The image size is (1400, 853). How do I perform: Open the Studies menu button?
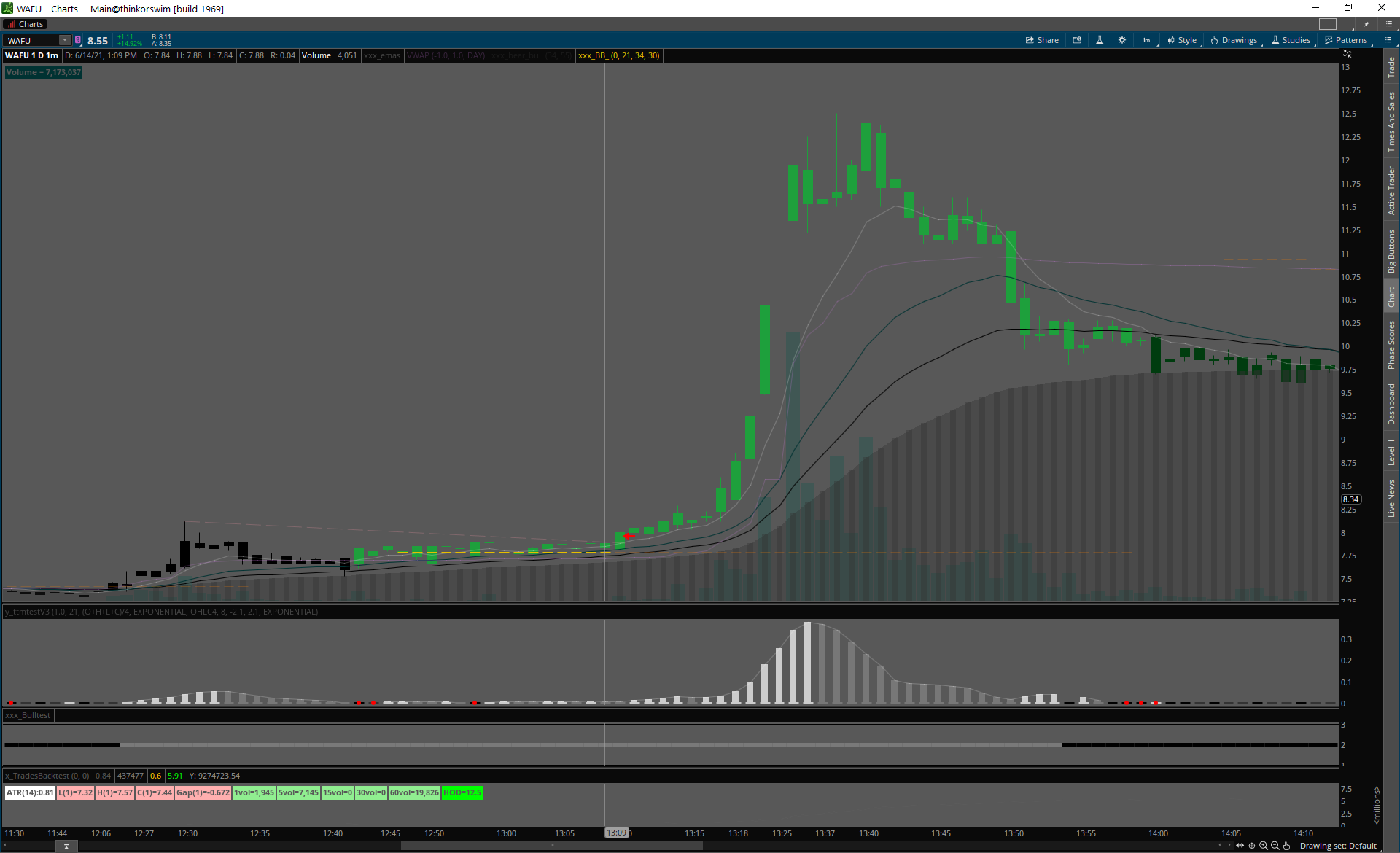[x=1291, y=40]
